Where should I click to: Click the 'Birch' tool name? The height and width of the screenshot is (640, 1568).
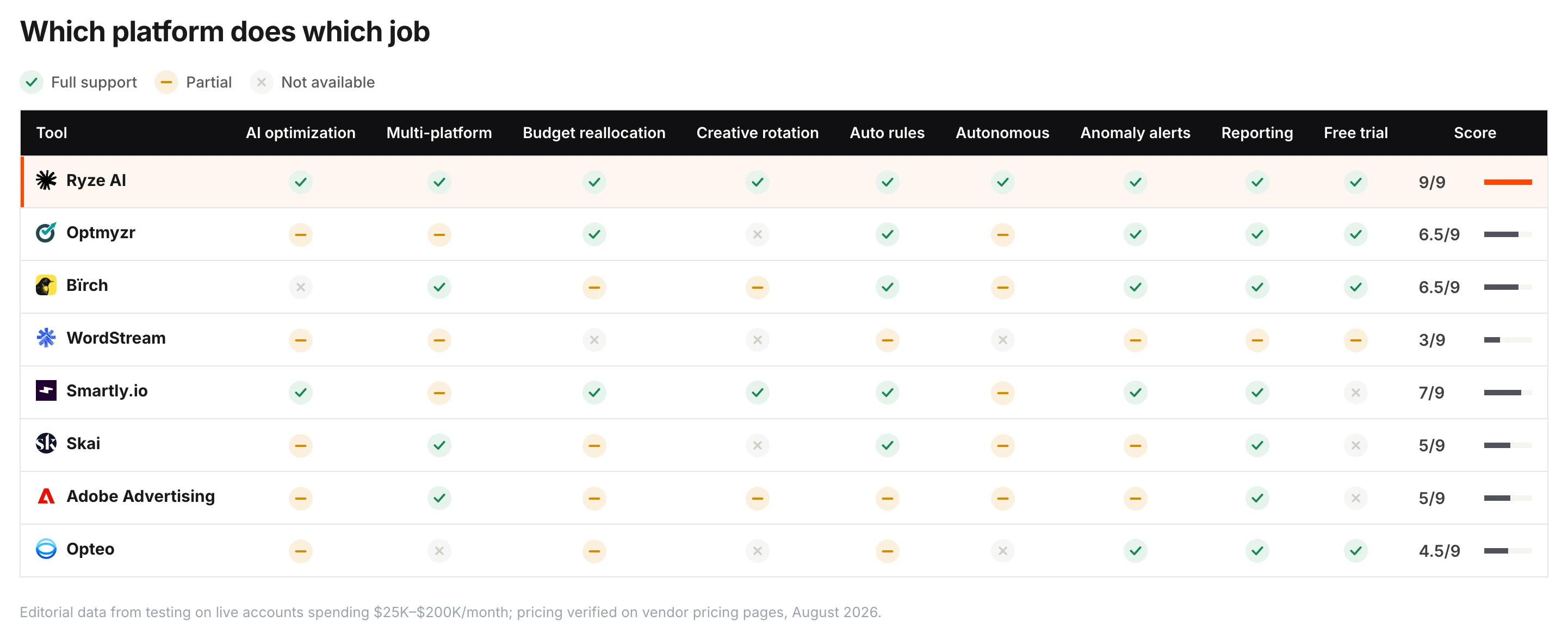point(87,285)
